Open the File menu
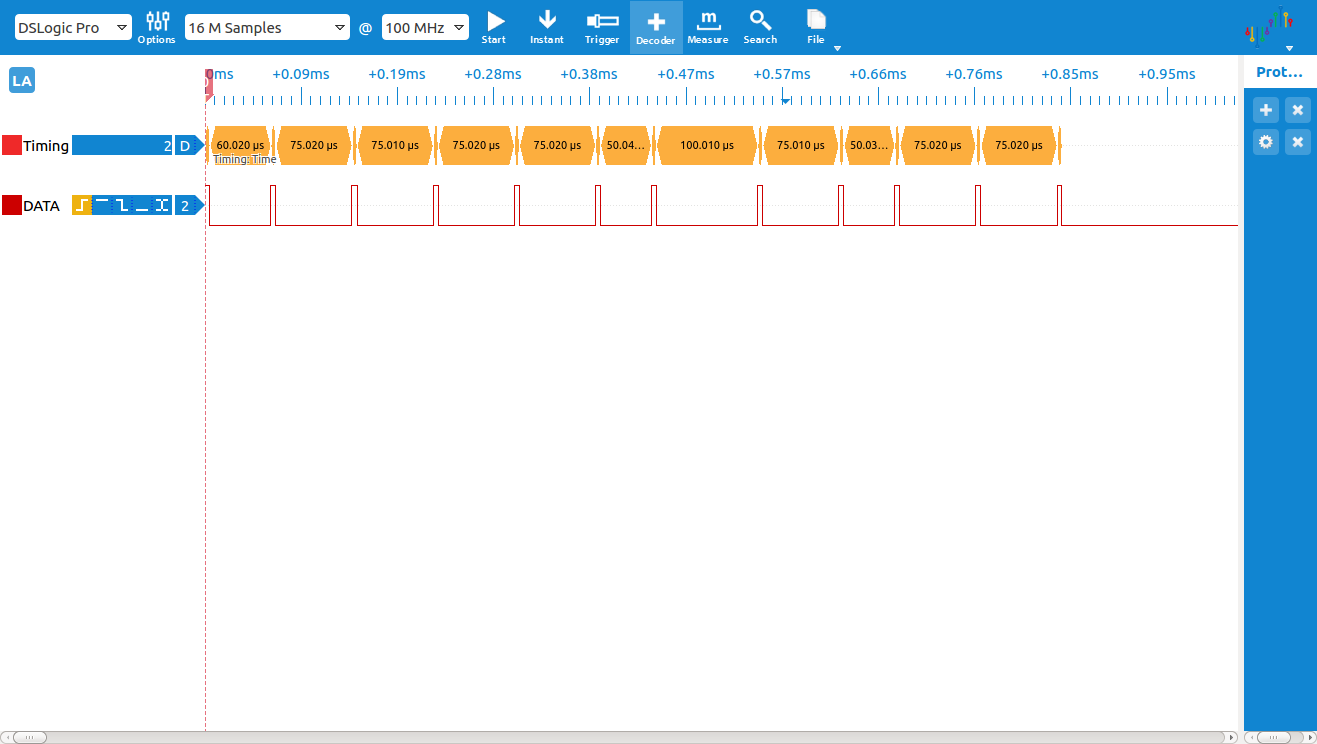Screen dimensions: 1317x744 [x=817, y=27]
